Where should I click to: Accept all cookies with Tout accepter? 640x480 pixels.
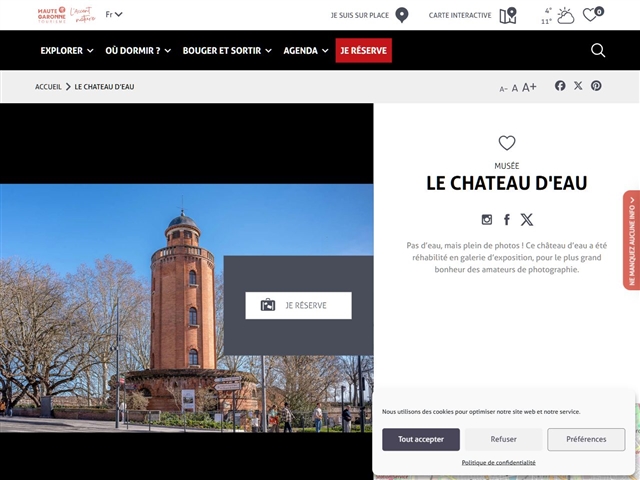[421, 439]
